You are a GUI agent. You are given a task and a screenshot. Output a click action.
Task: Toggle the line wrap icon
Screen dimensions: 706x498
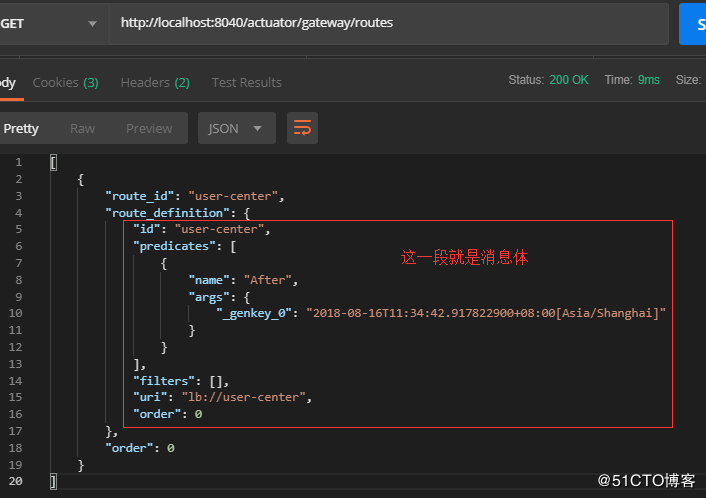coord(302,128)
